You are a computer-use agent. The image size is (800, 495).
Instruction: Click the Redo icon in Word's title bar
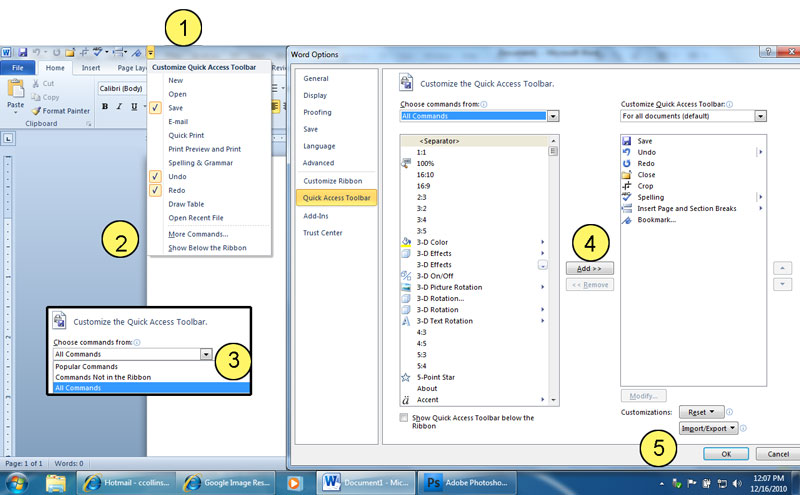(x=57, y=52)
